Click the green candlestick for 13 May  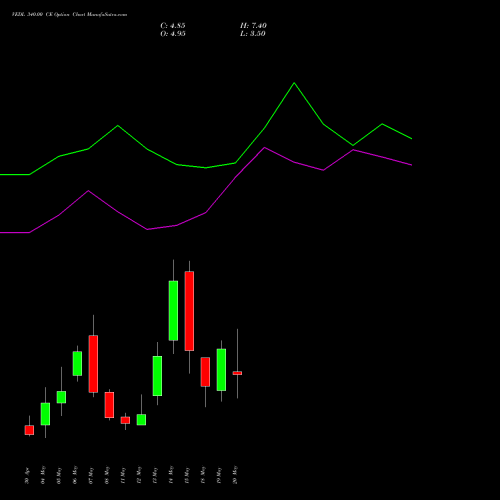(x=157, y=376)
